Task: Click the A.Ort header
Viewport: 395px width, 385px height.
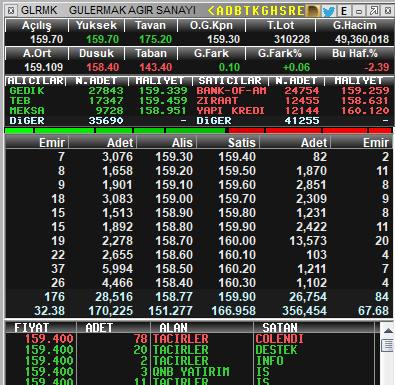Action: [x=37, y=53]
